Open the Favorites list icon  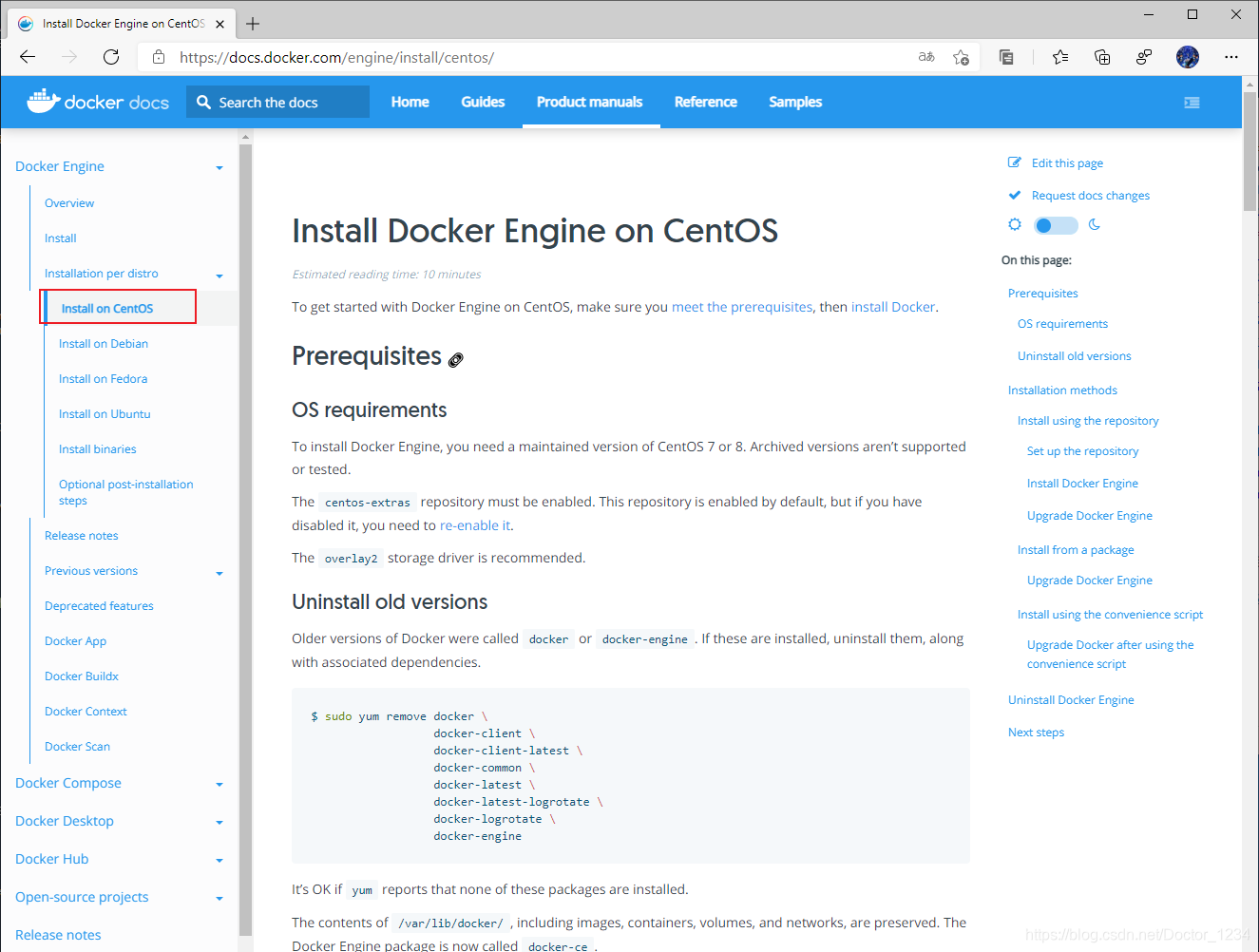[x=1060, y=57]
